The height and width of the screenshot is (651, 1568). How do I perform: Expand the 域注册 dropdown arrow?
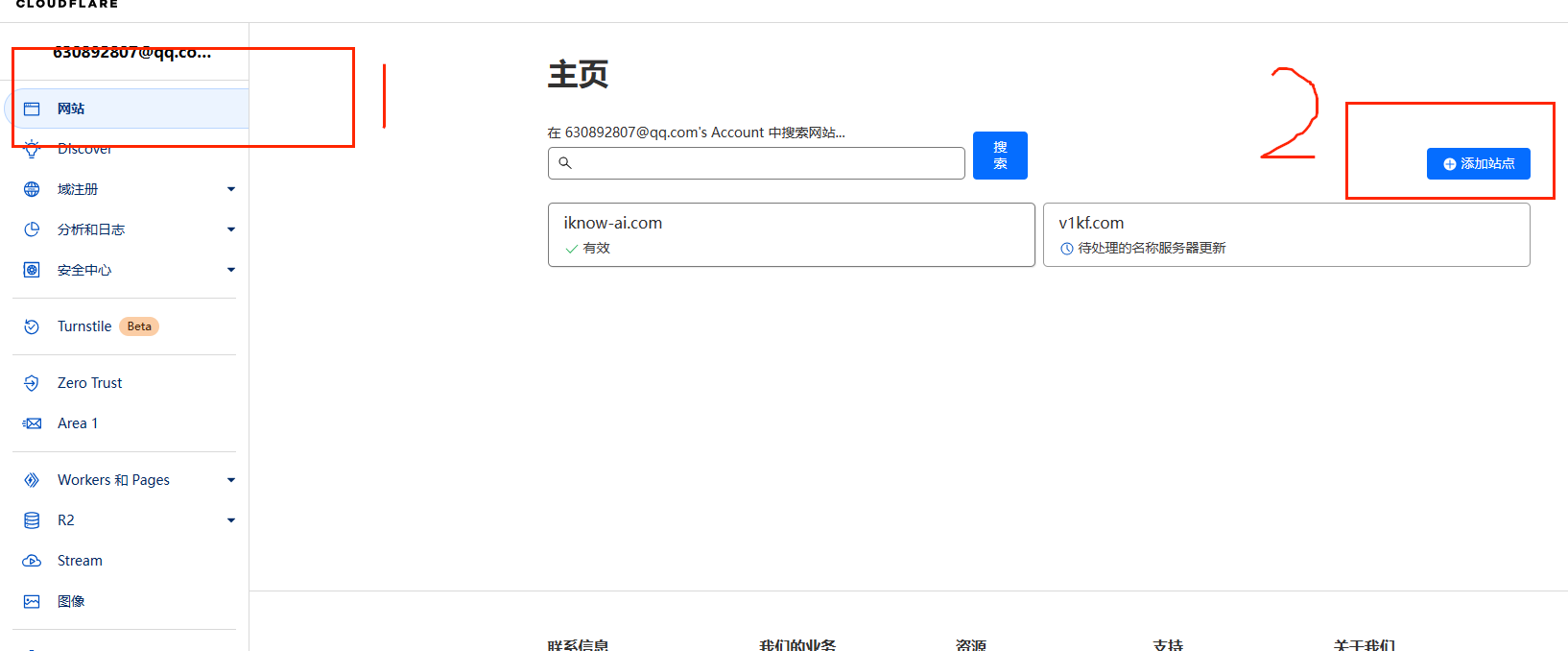pyautogui.click(x=231, y=189)
